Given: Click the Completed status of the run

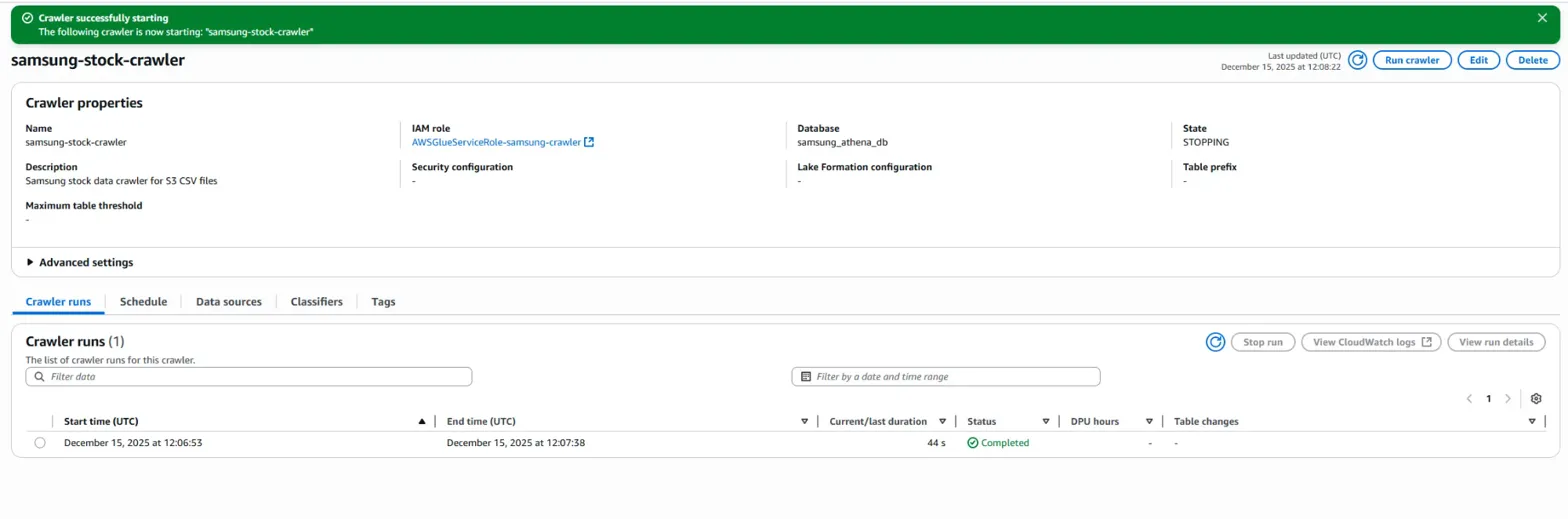Looking at the screenshot, I should tap(998, 443).
